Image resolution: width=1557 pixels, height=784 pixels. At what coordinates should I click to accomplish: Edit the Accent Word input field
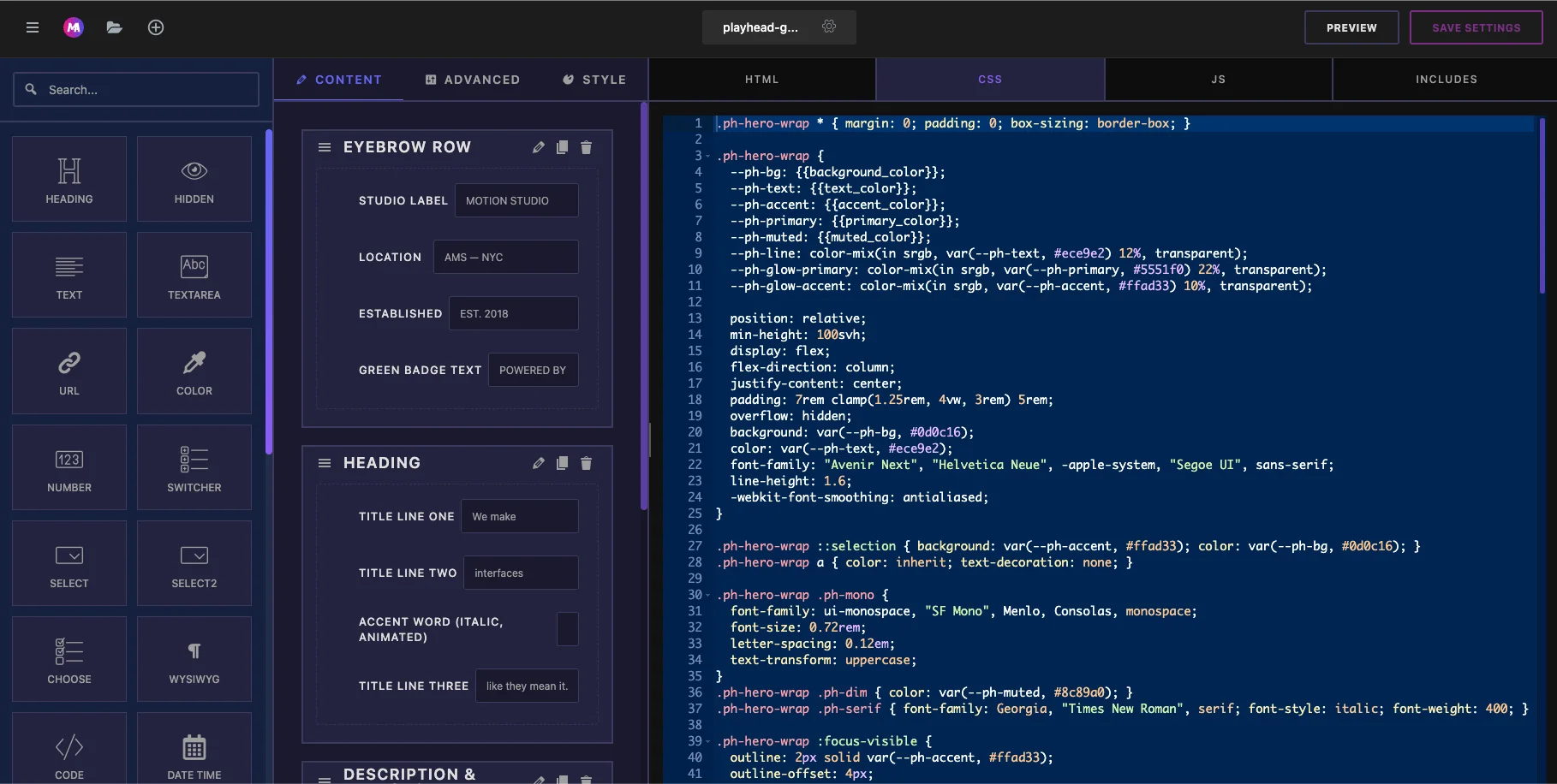(x=568, y=629)
